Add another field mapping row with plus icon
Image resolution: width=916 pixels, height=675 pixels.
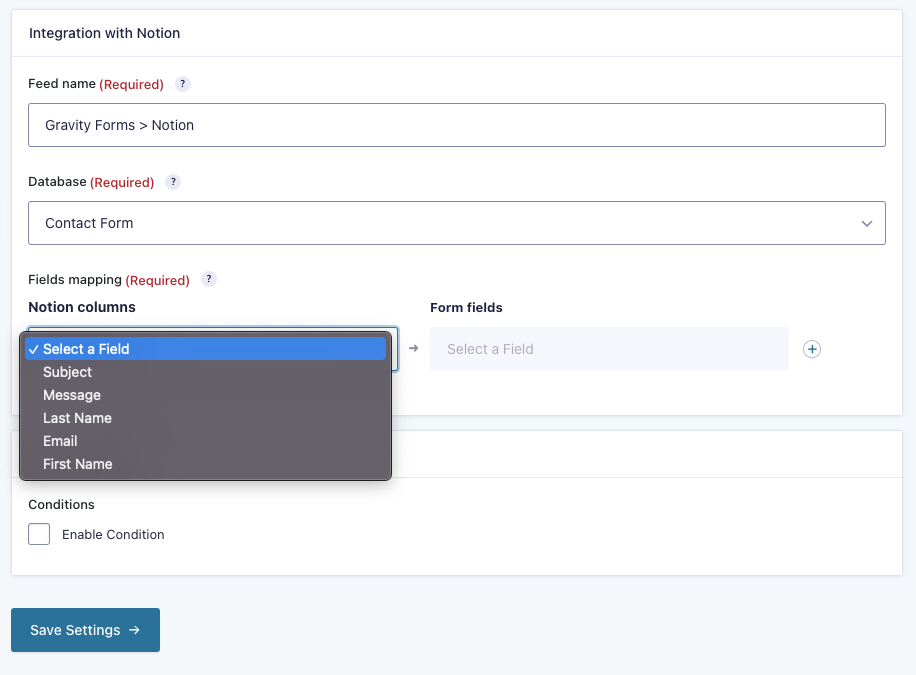coord(811,349)
